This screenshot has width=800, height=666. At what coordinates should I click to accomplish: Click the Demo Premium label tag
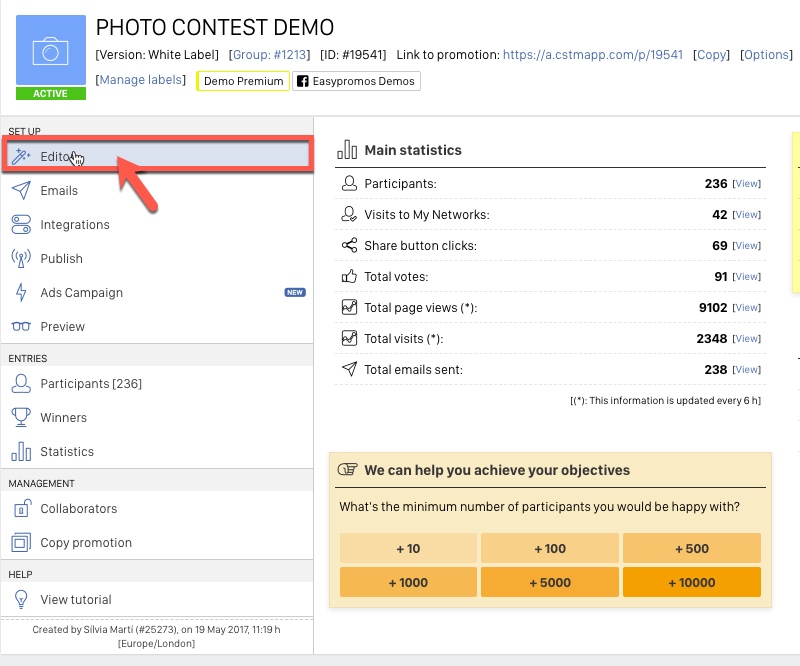pyautogui.click(x=243, y=81)
